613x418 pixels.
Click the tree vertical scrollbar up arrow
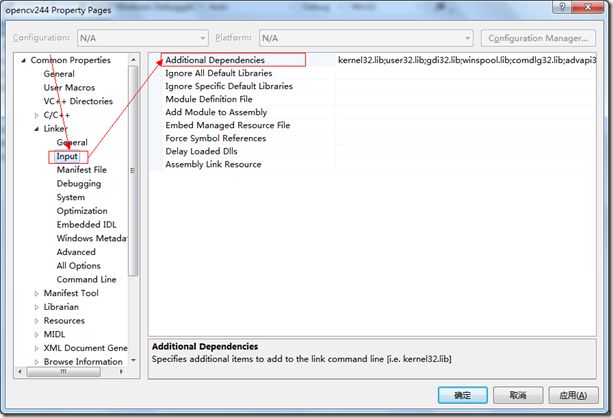[x=133, y=60]
